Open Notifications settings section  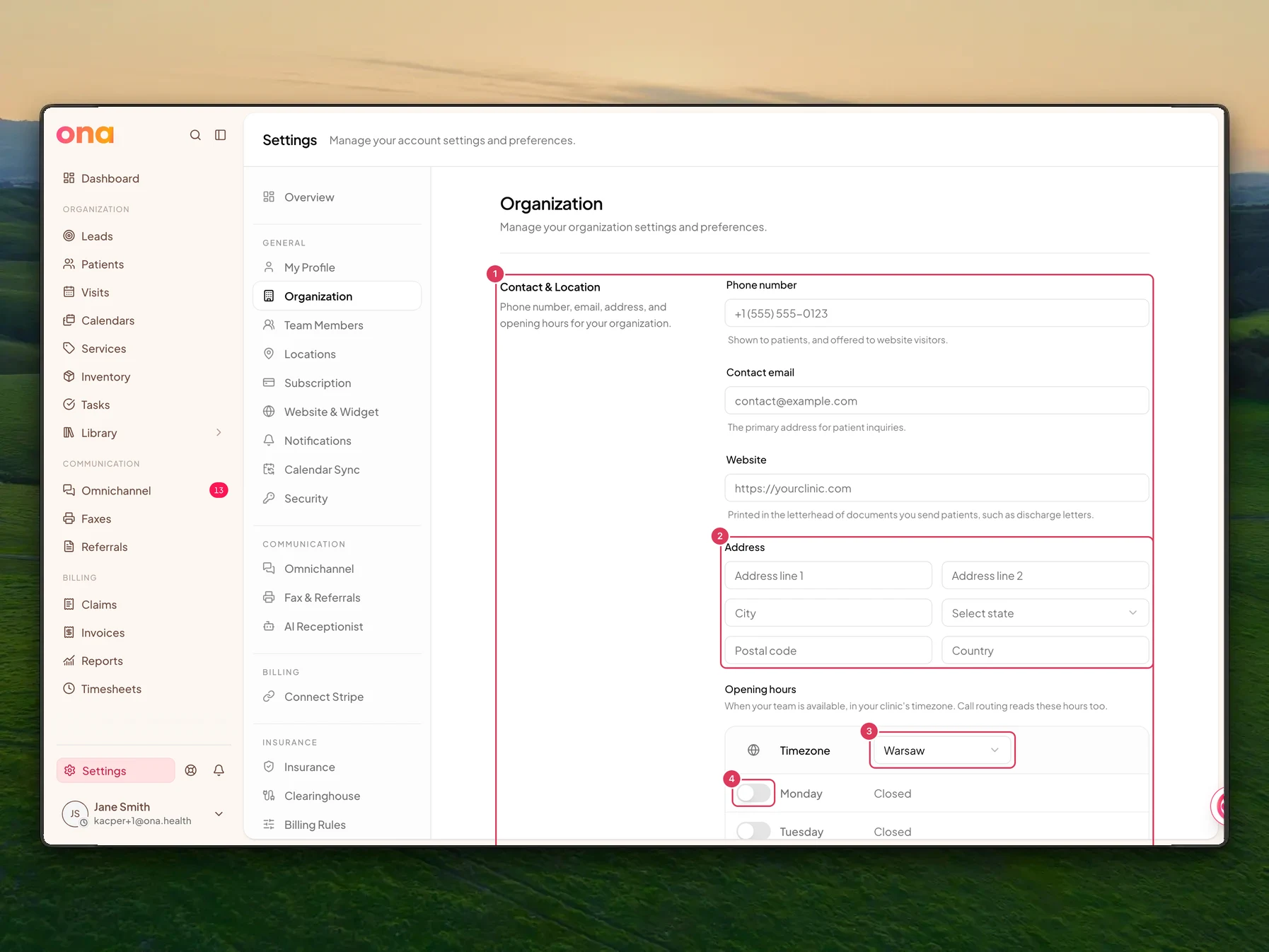click(337, 441)
